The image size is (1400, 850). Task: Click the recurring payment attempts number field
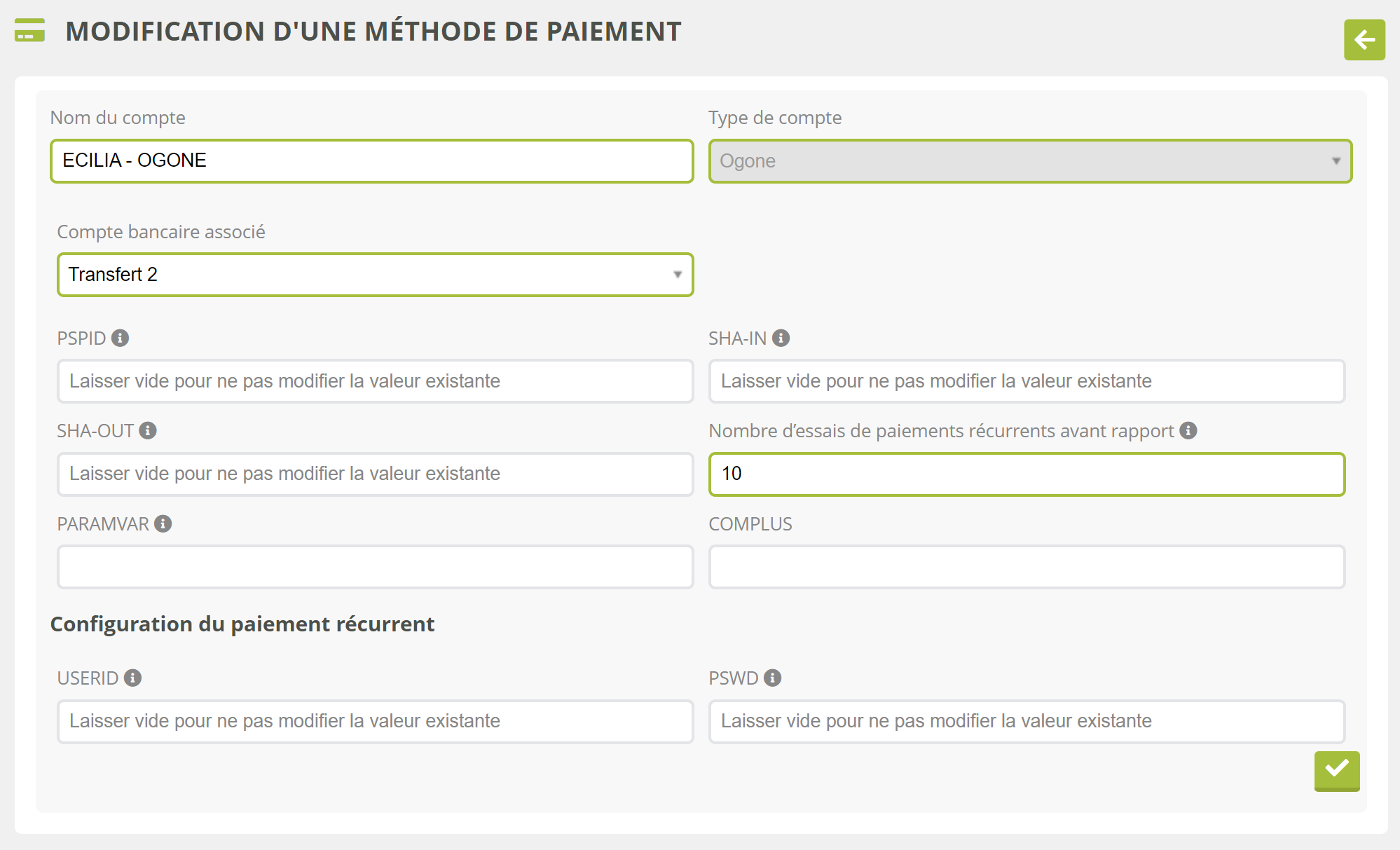[x=1027, y=474]
